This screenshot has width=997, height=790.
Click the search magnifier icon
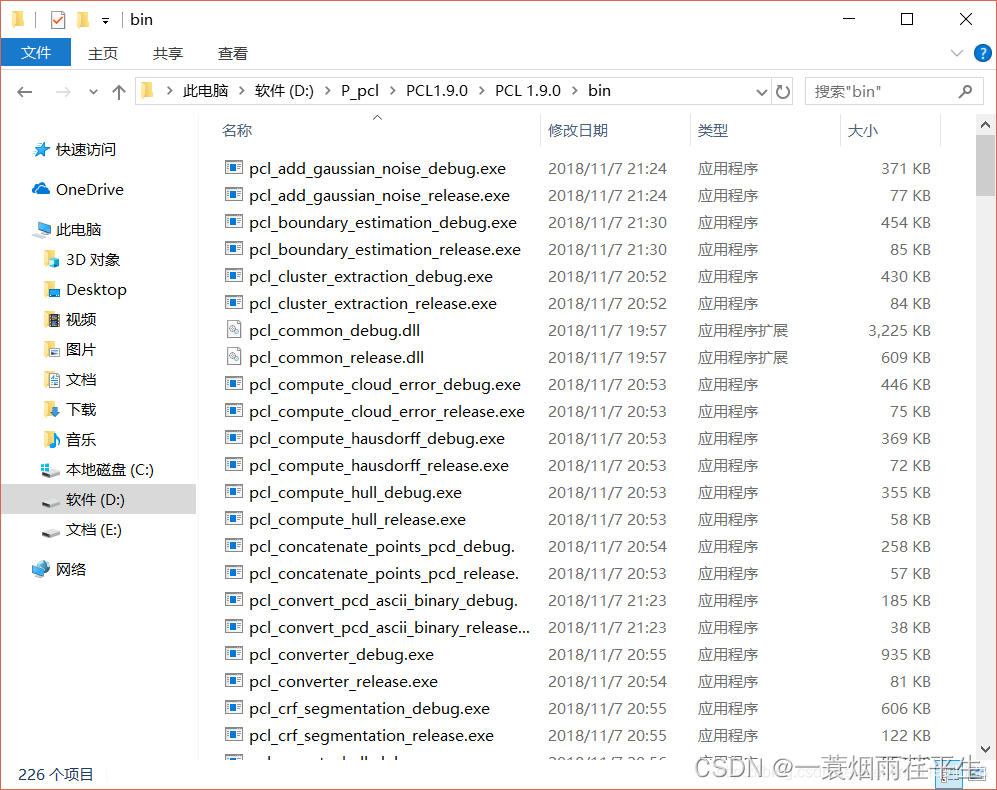tap(965, 92)
